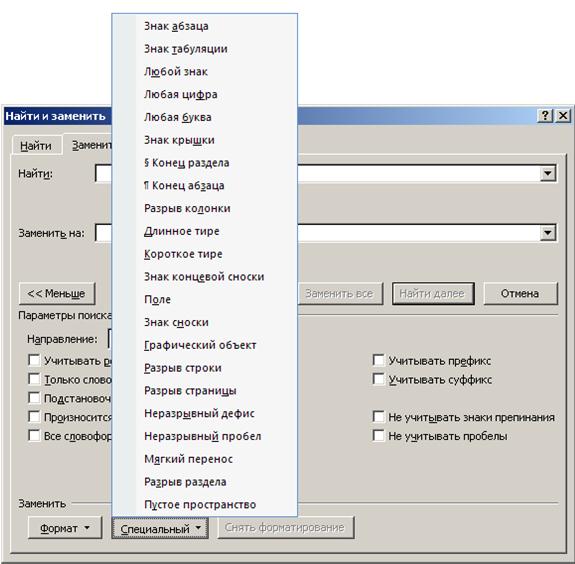The image size is (575, 564).
Task: Expand the 'Найти' field history dropdown arrow
Action: [x=548, y=173]
